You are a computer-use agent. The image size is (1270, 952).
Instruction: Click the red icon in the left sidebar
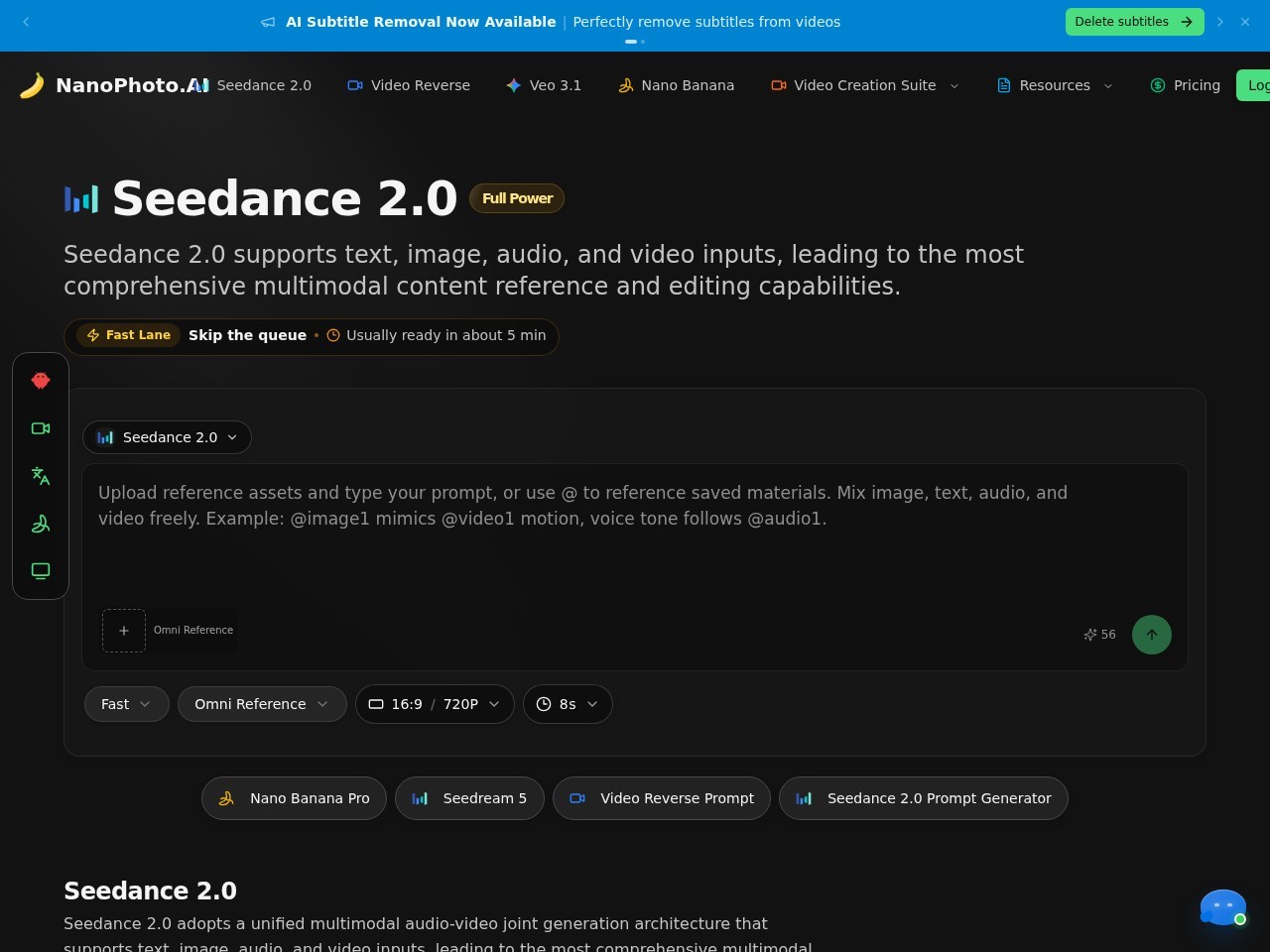point(41,381)
